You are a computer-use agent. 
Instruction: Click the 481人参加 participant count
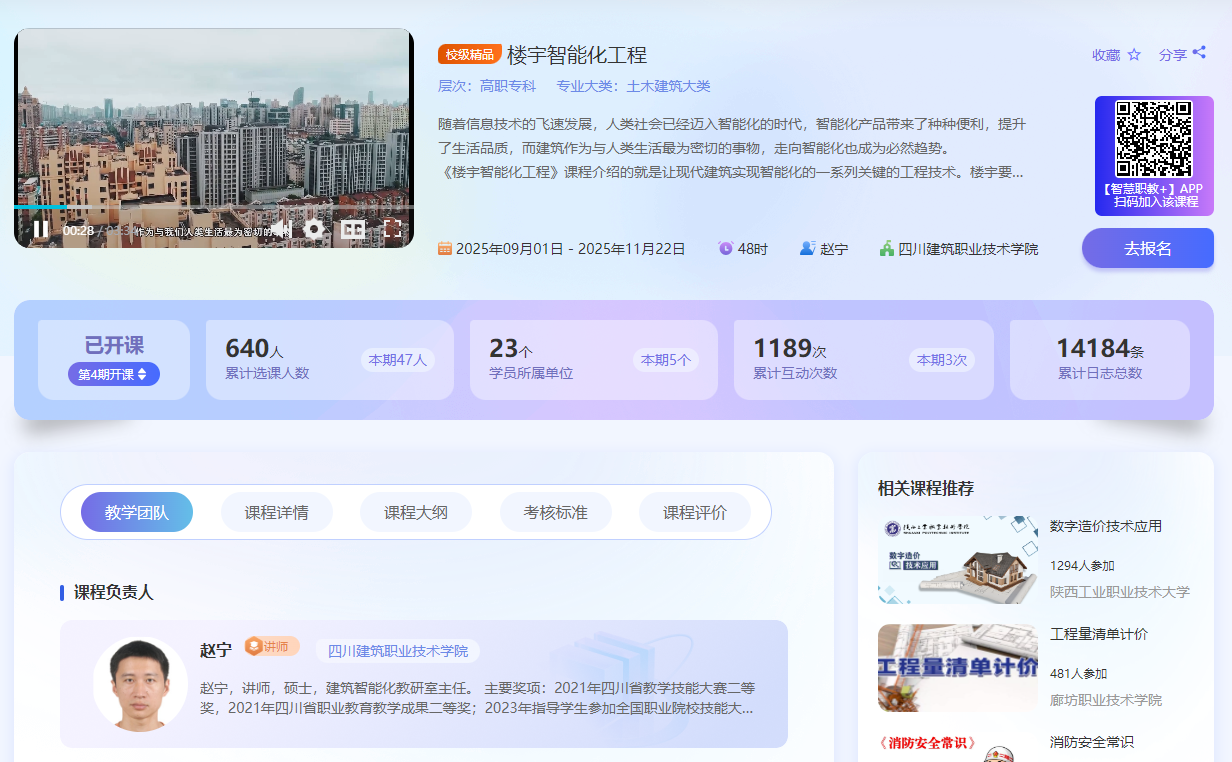click(x=1079, y=673)
